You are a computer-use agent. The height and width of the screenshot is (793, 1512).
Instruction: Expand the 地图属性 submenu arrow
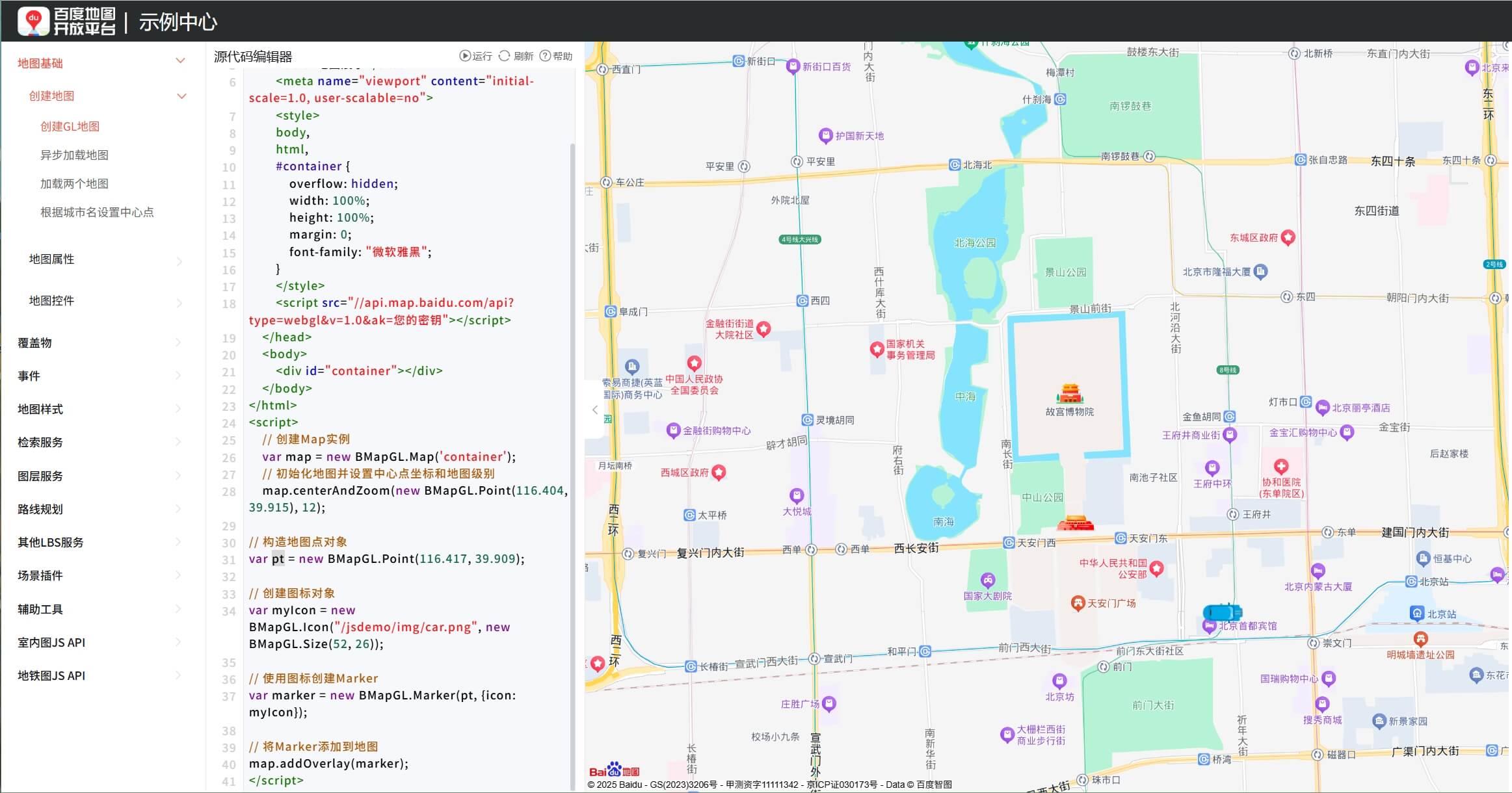coord(179,261)
